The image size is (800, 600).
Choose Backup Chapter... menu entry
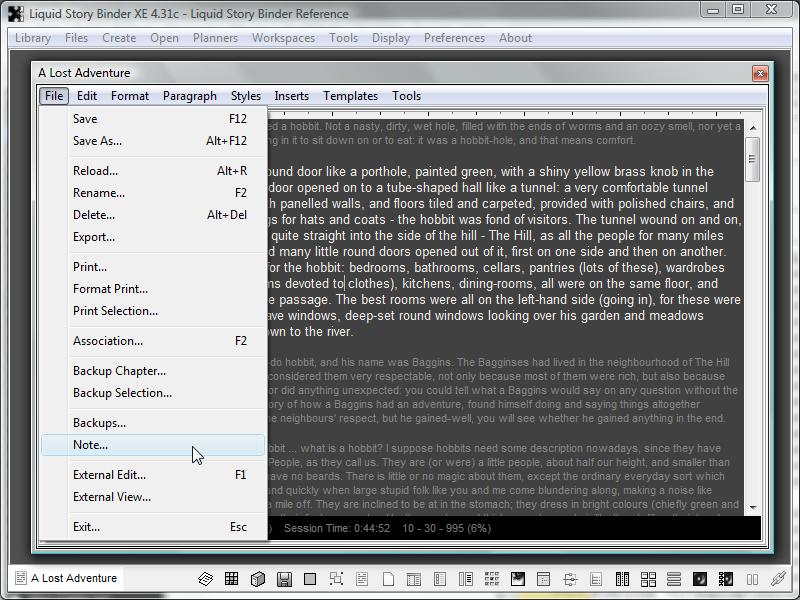(119, 371)
